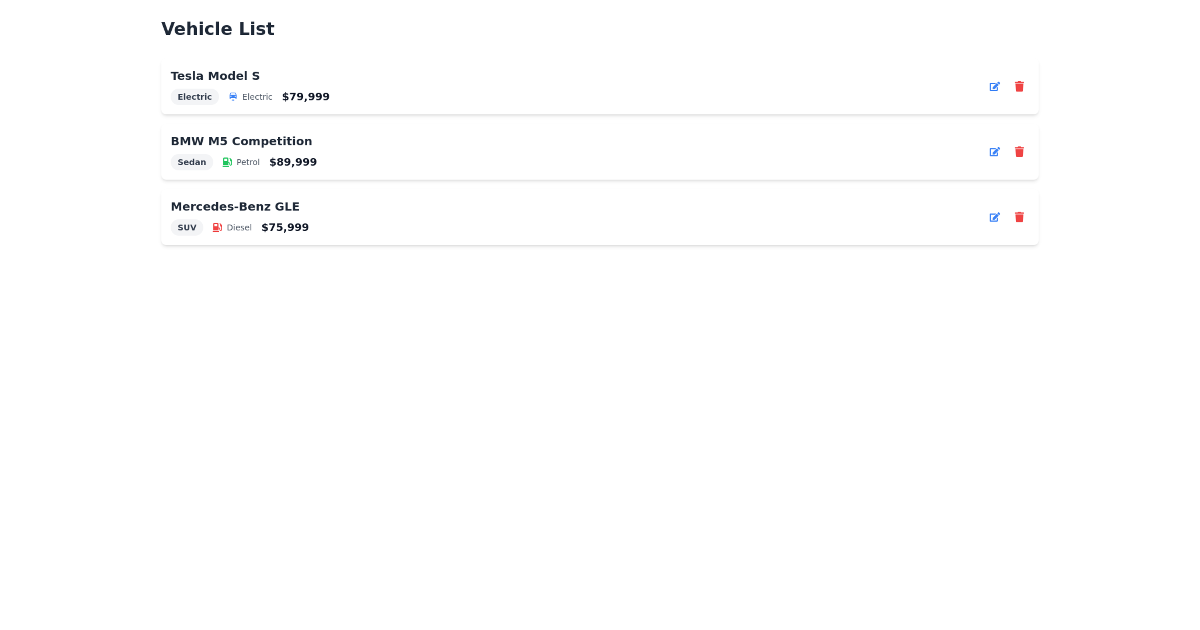Click the $79,999 price on Tesla card
The image size is (1200, 630).
(305, 96)
